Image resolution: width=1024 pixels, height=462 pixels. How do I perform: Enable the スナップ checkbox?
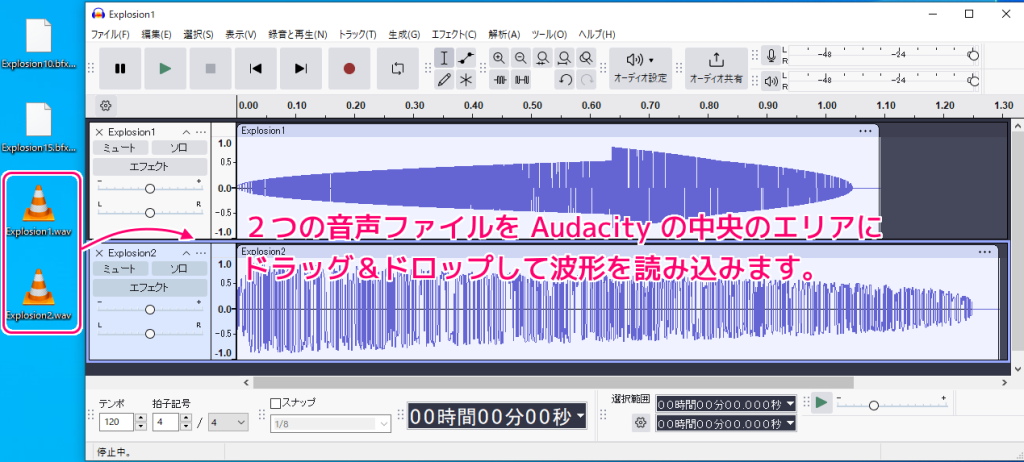coord(276,403)
